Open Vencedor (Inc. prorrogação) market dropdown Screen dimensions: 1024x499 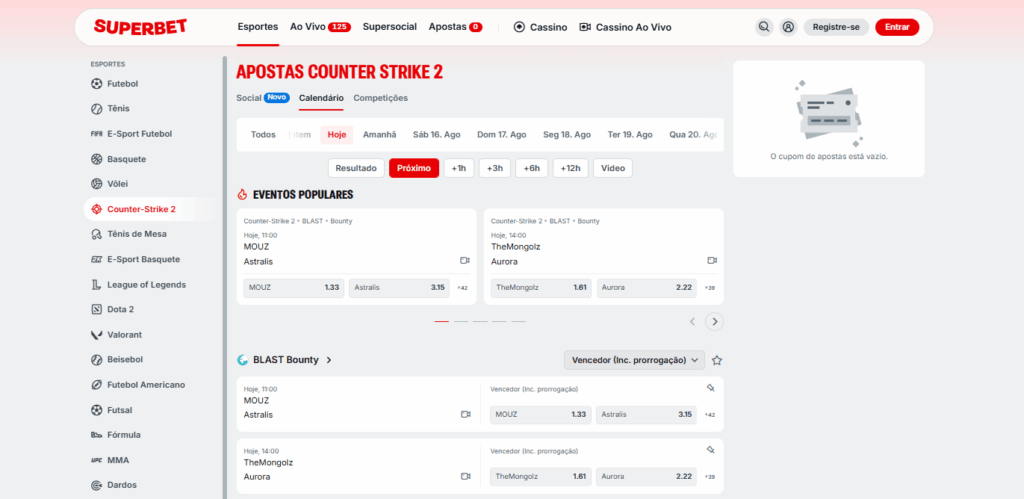click(635, 360)
